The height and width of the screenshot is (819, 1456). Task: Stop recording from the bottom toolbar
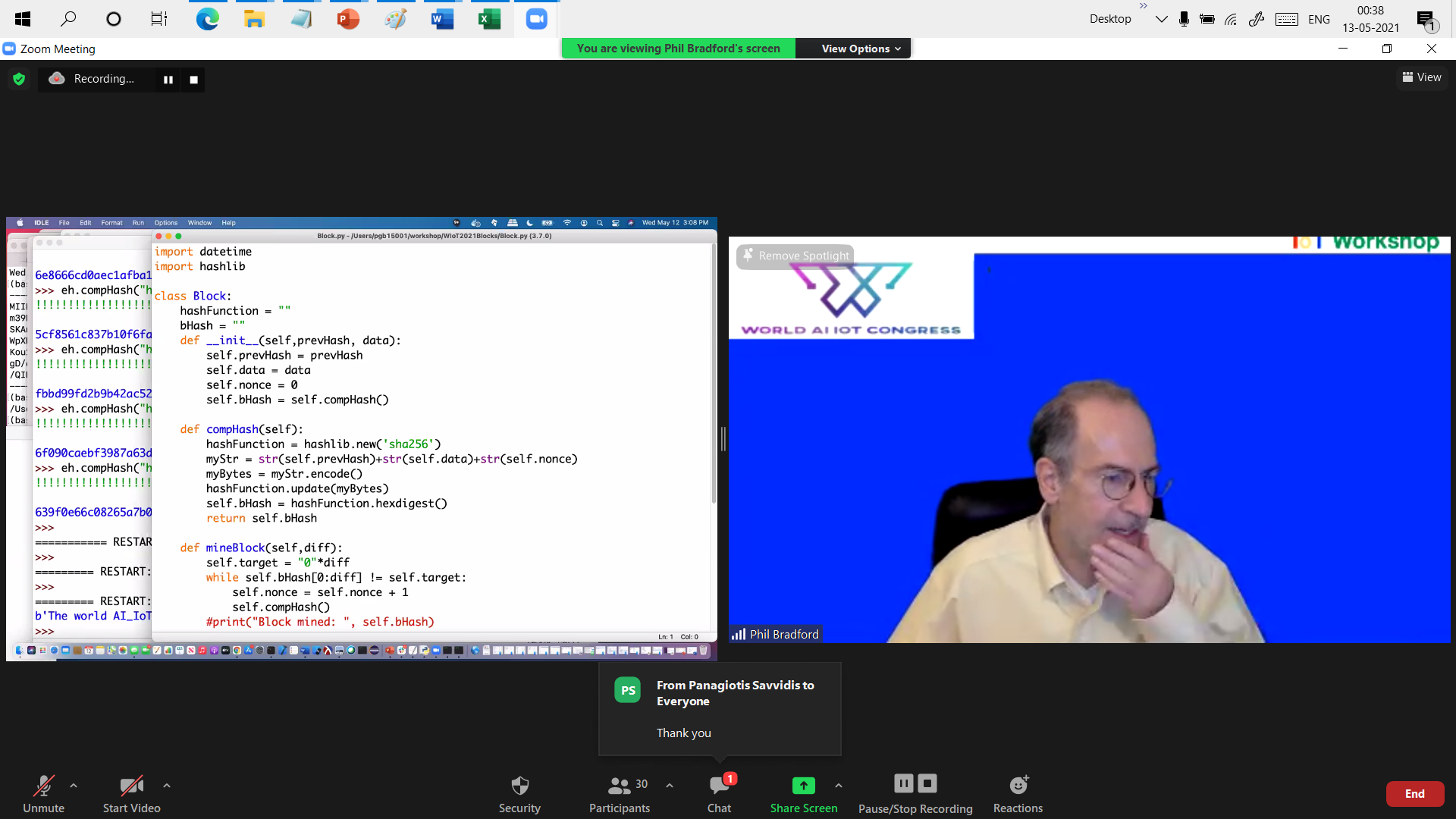tap(927, 783)
